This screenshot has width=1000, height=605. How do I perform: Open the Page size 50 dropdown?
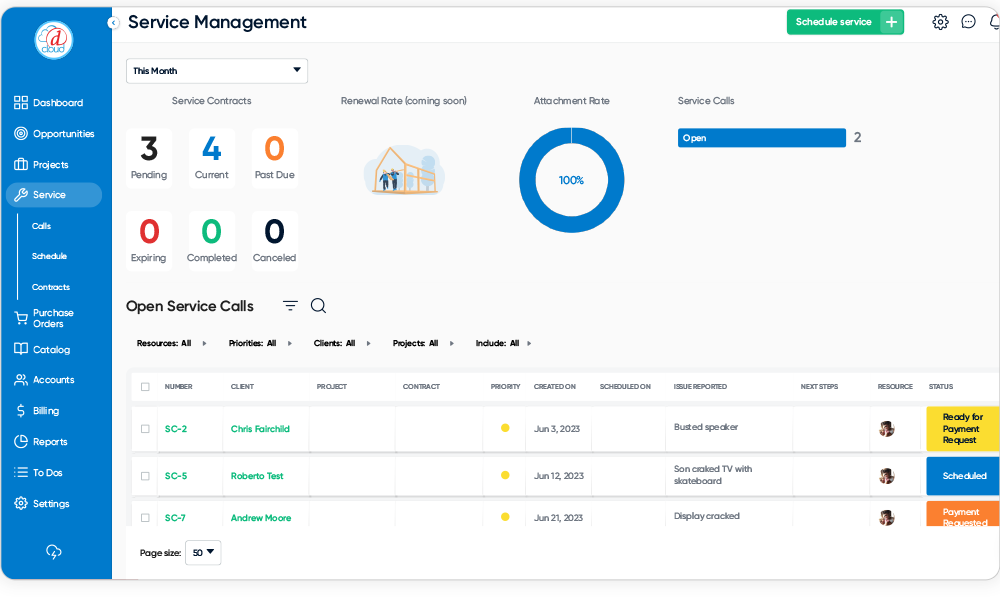[203, 553]
